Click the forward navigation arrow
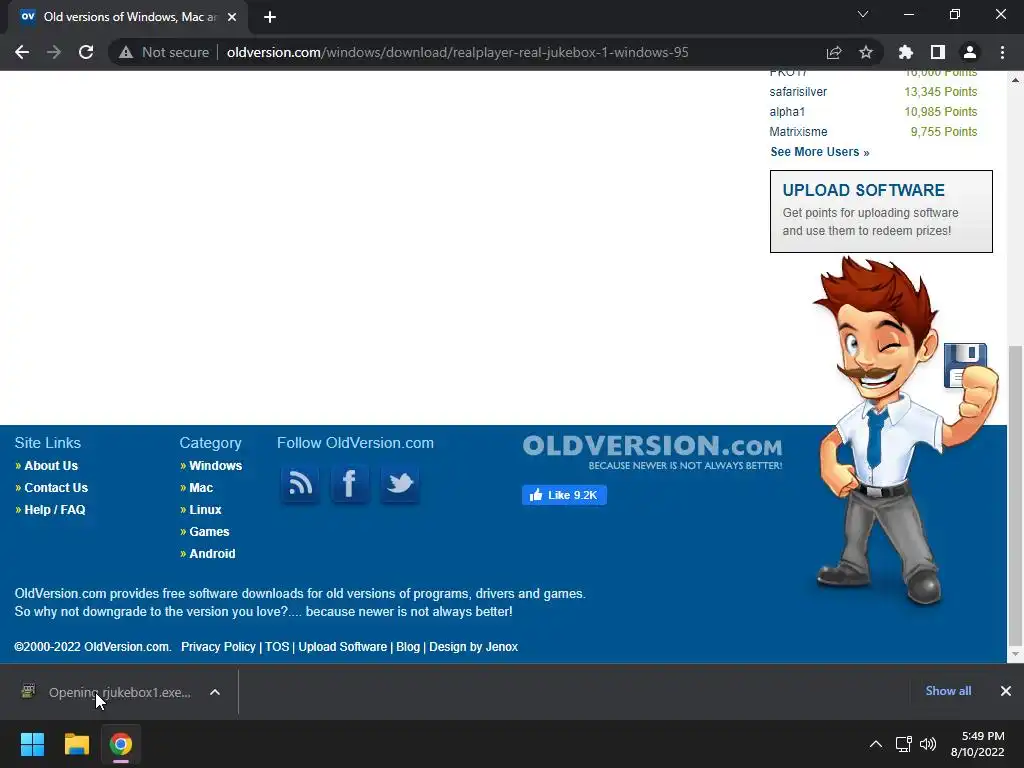Viewport: 1024px width, 768px height. click(x=54, y=52)
